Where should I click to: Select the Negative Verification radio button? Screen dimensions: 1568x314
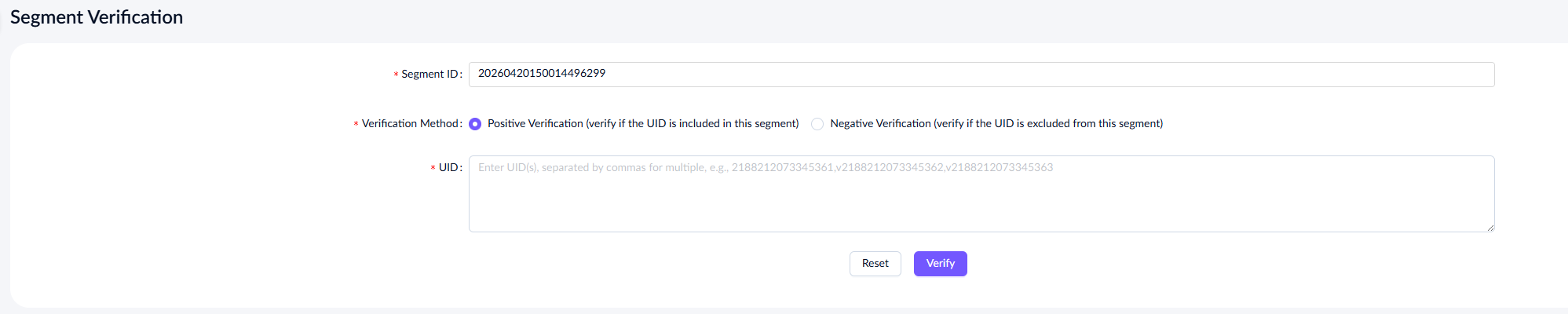(x=817, y=124)
